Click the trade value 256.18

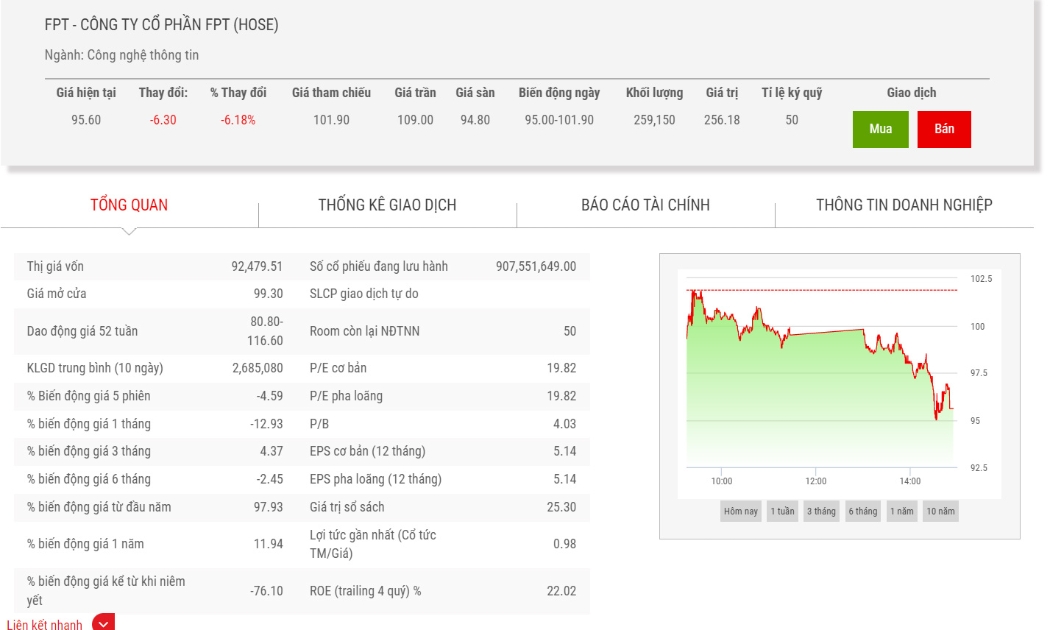pos(722,120)
